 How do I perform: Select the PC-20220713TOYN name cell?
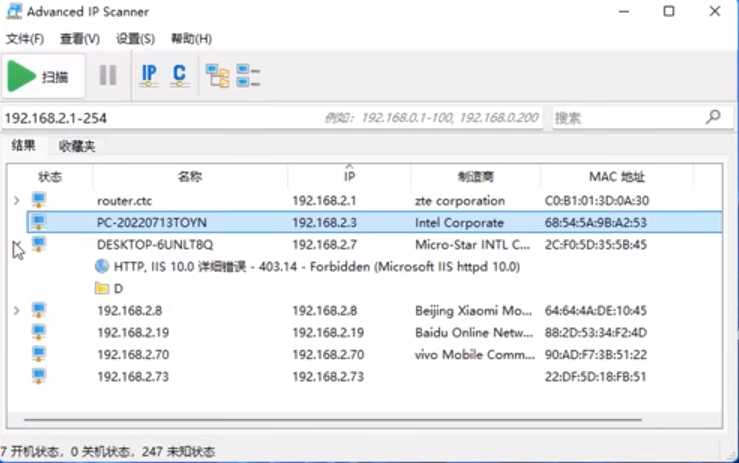(x=152, y=223)
